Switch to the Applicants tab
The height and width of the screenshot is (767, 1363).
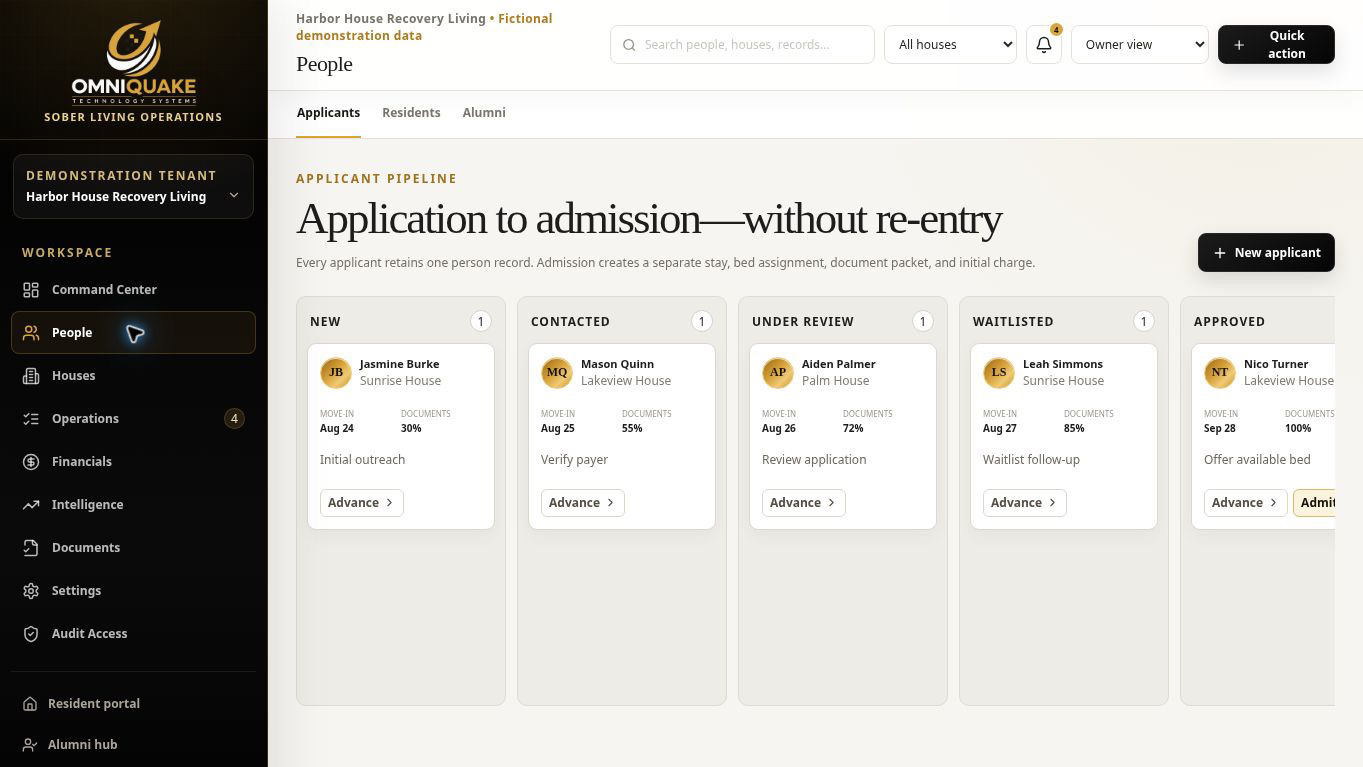(328, 113)
